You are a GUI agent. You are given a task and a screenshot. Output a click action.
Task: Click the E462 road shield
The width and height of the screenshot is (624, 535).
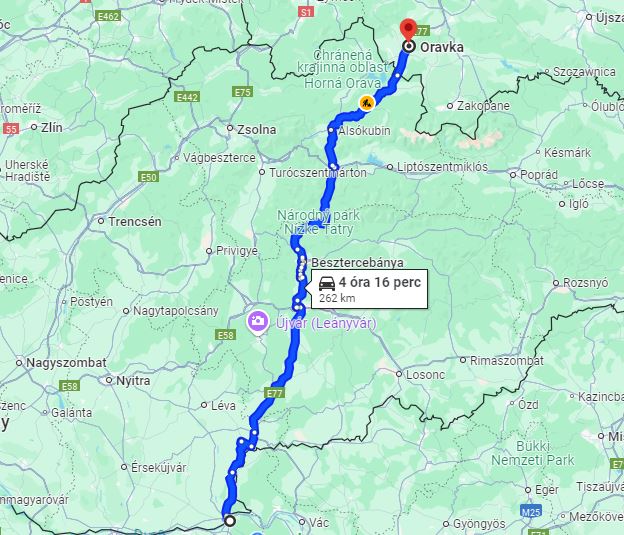108,16
